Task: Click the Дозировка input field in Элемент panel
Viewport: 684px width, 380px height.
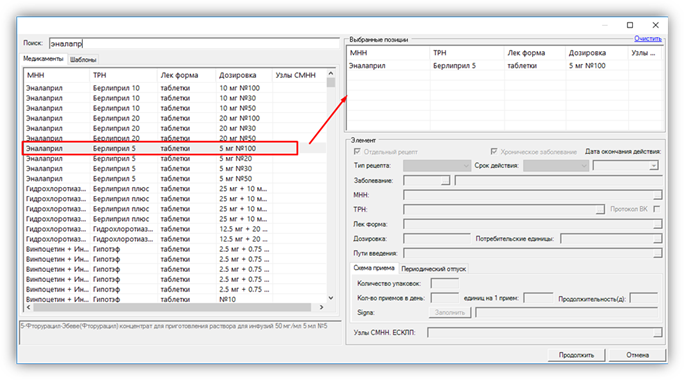Action: click(x=437, y=239)
